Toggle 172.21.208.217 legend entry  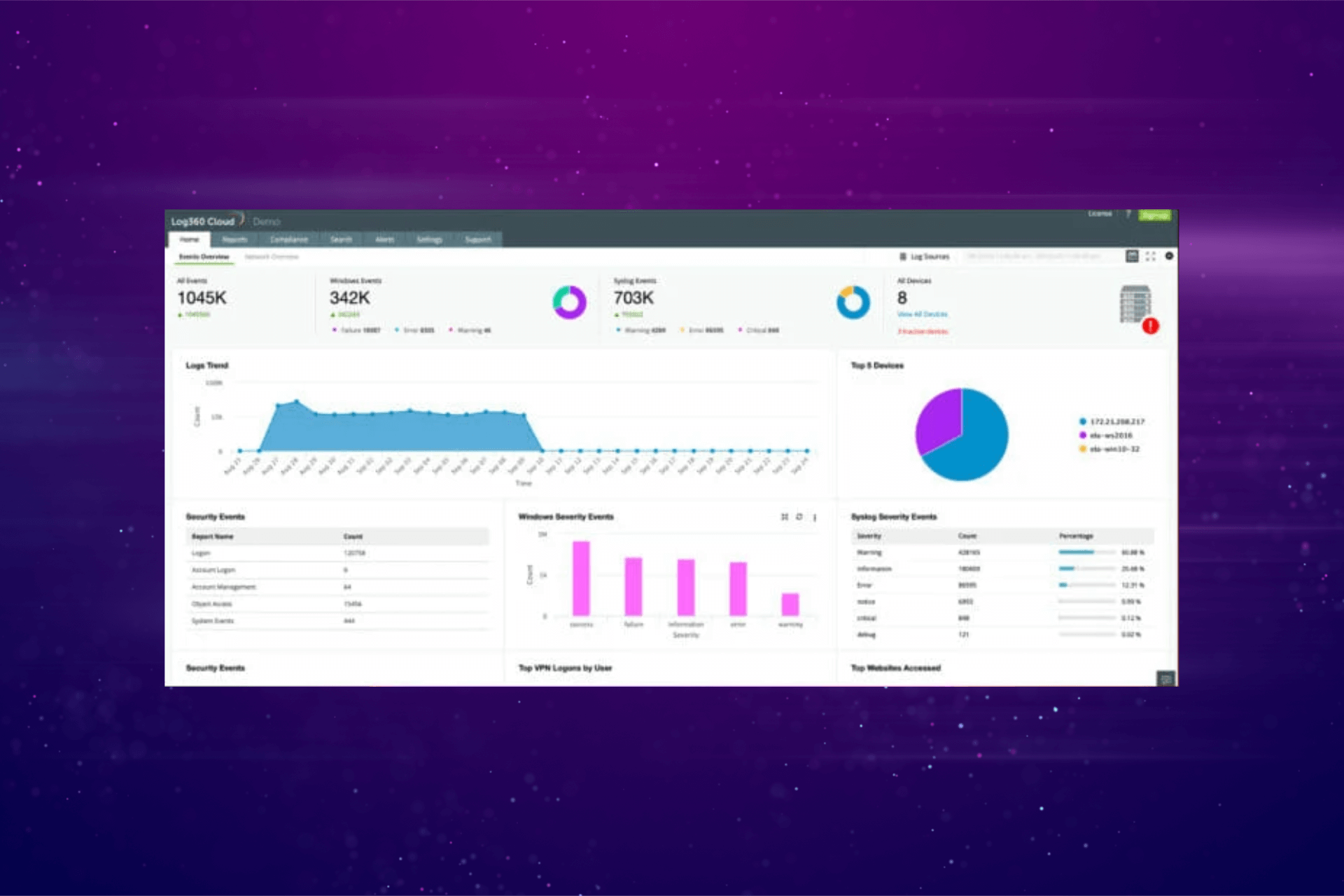(x=1112, y=421)
